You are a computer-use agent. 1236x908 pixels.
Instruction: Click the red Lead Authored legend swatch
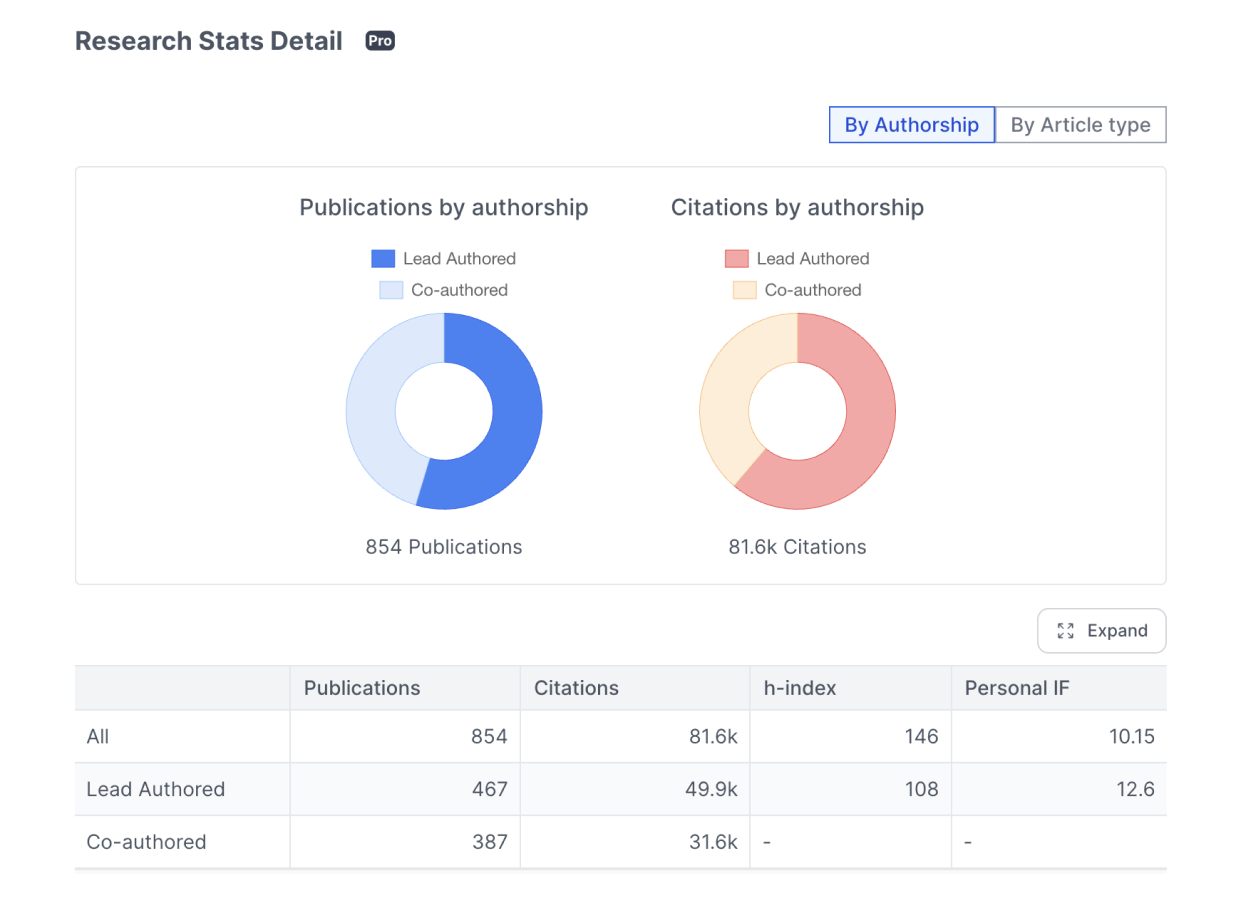[735, 258]
